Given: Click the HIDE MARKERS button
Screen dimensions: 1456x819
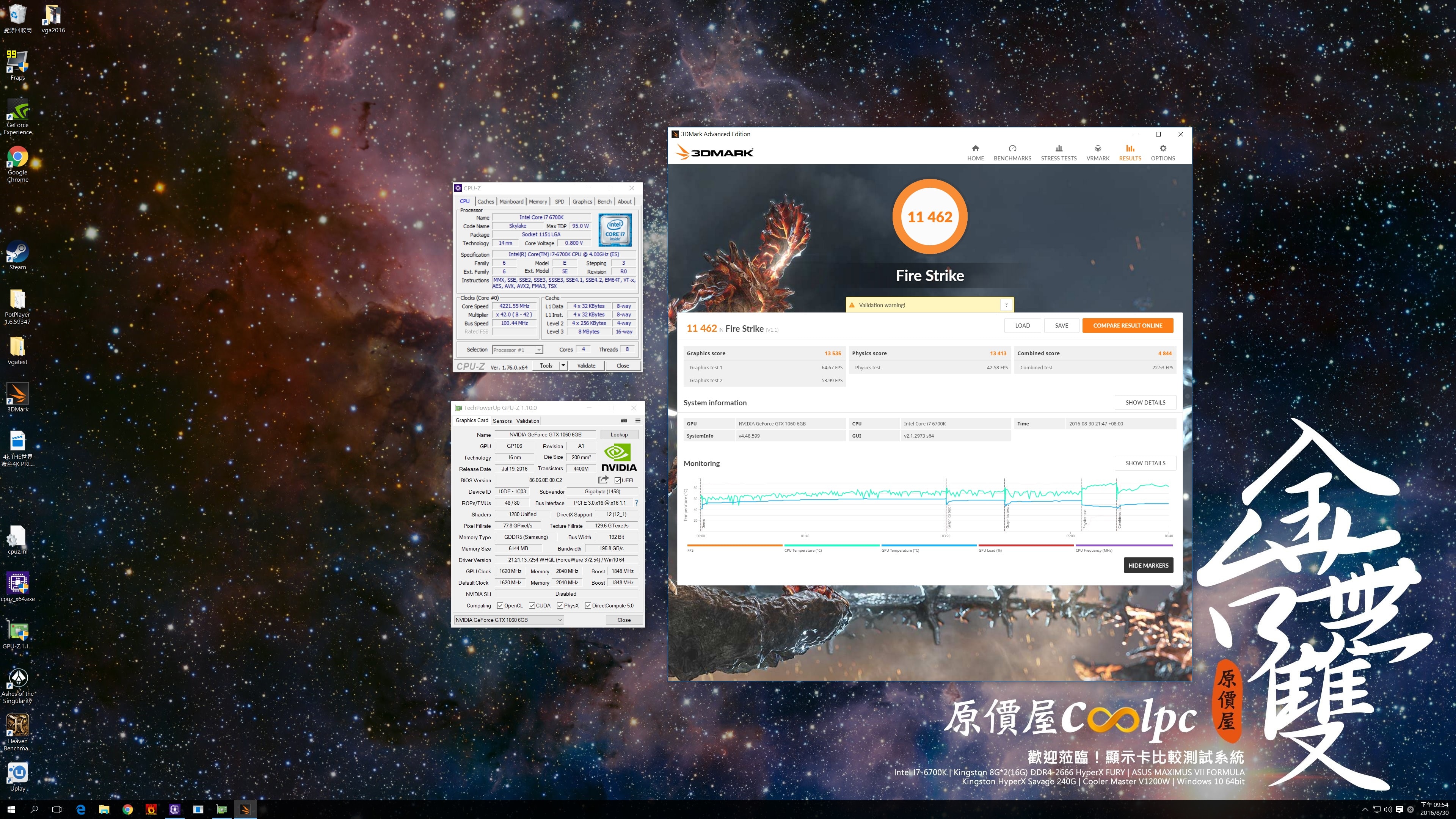Looking at the screenshot, I should [x=1148, y=565].
